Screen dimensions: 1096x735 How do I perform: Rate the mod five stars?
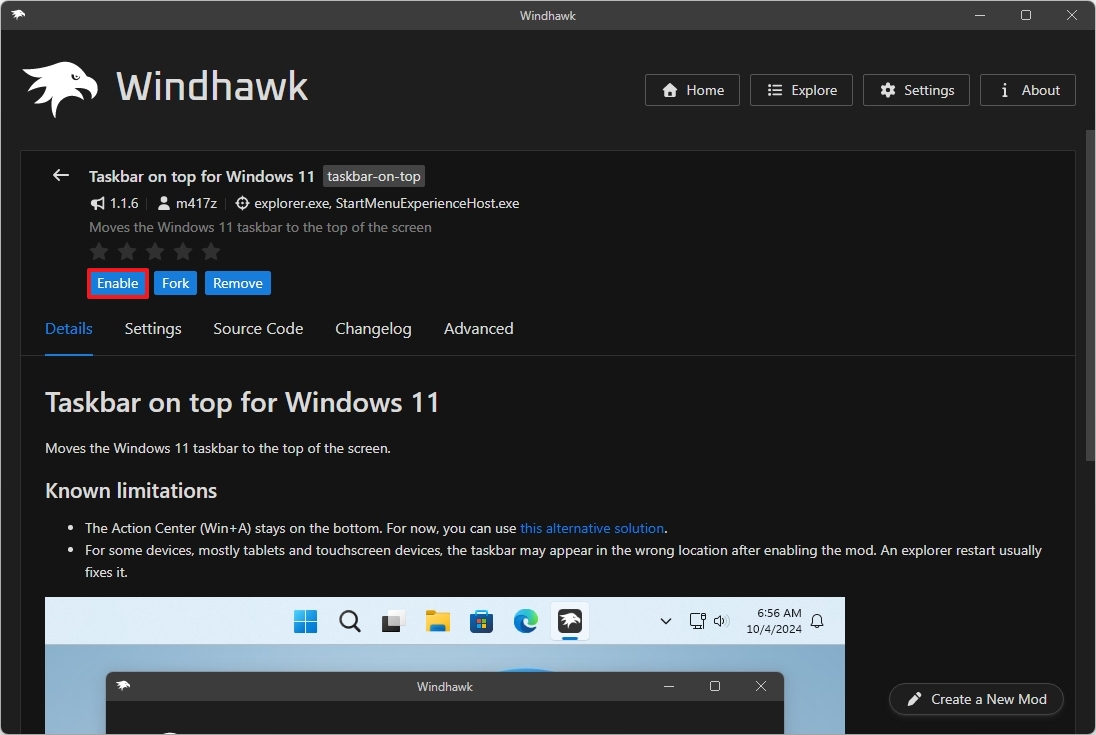(x=210, y=251)
